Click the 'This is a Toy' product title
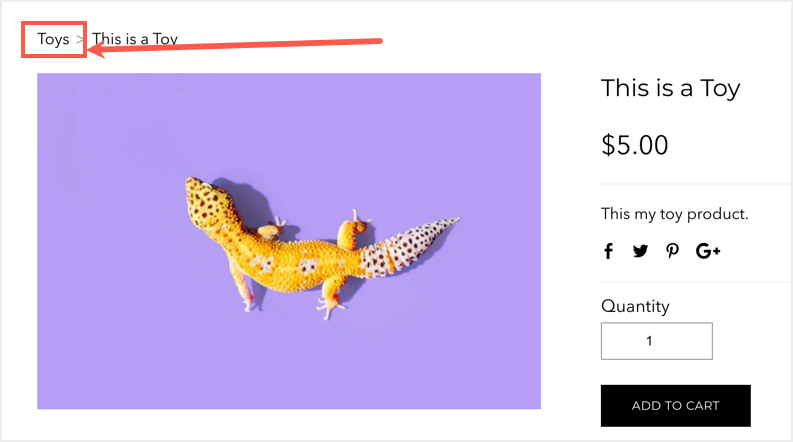Screen dimensions: 793x442 coord(670,88)
